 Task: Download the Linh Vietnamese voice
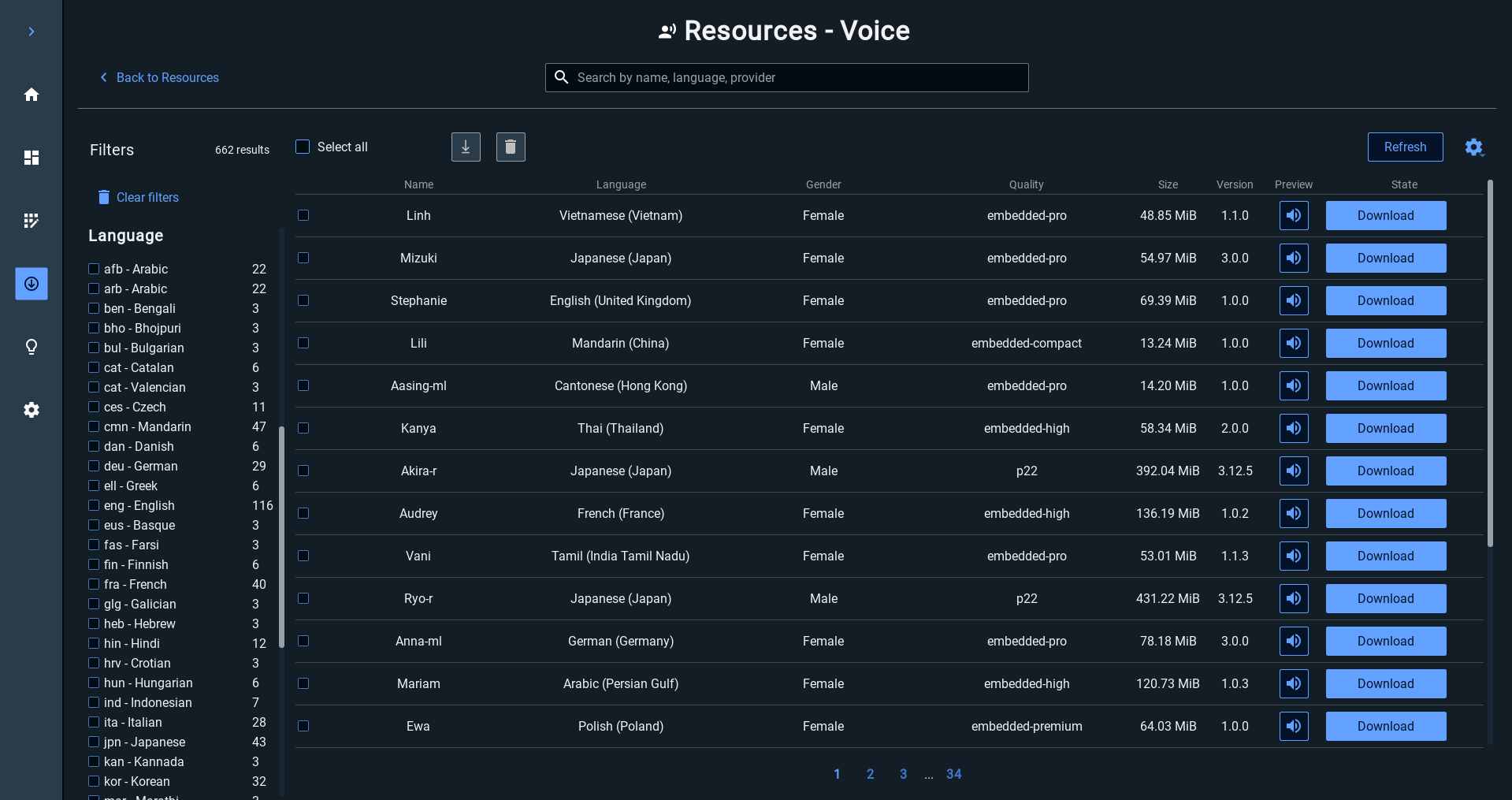1386,215
